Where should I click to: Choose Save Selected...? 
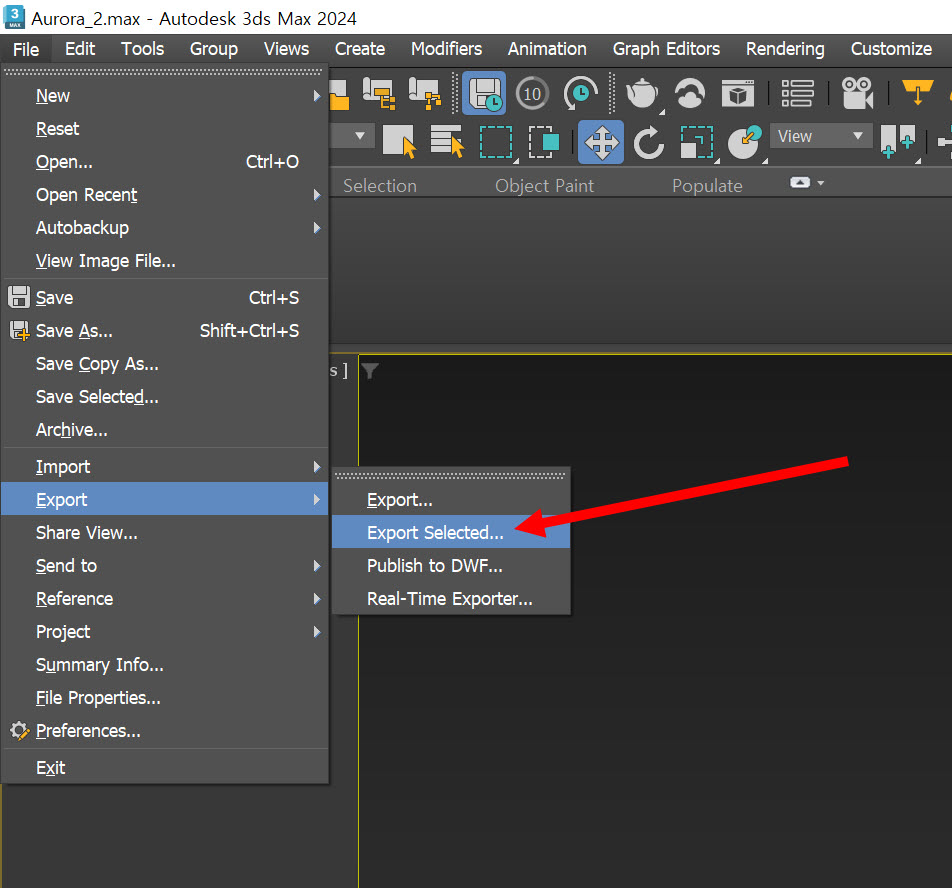[165, 397]
